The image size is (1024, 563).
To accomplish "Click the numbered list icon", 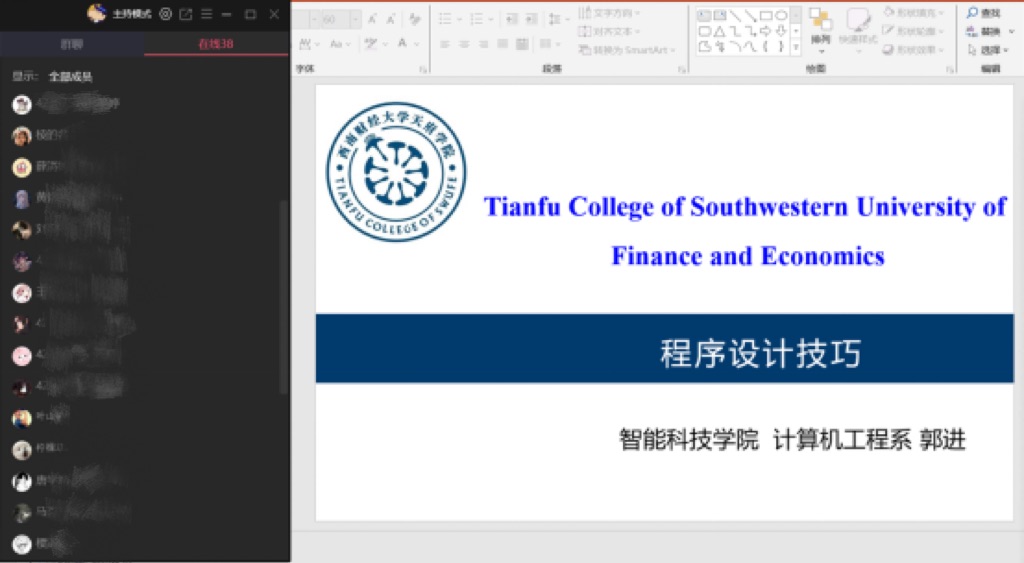I will 476,19.
